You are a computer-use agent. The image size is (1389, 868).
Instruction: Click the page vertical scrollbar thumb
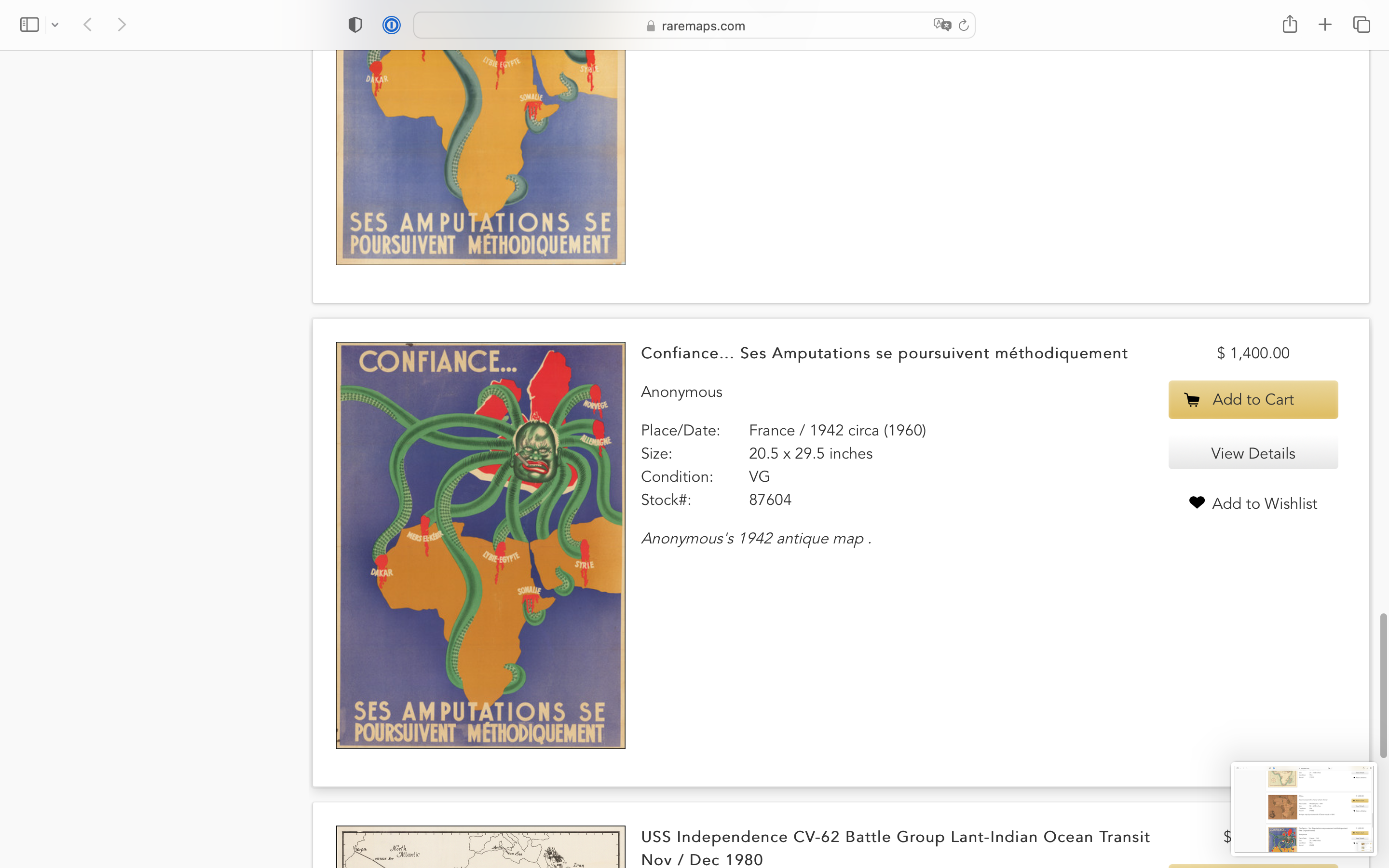pyautogui.click(x=1383, y=685)
